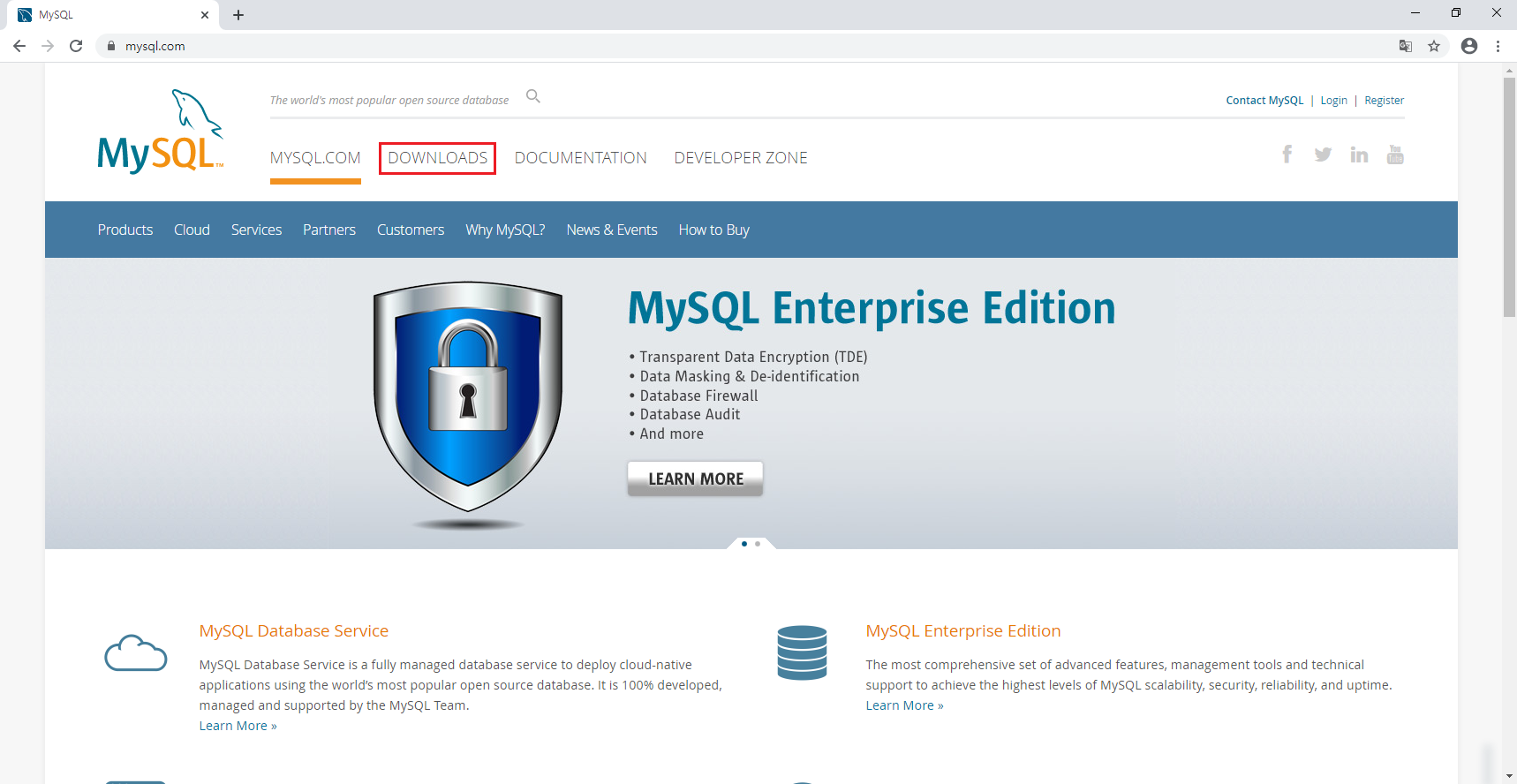Click the translate page icon
The height and width of the screenshot is (784, 1517).
point(1406,46)
